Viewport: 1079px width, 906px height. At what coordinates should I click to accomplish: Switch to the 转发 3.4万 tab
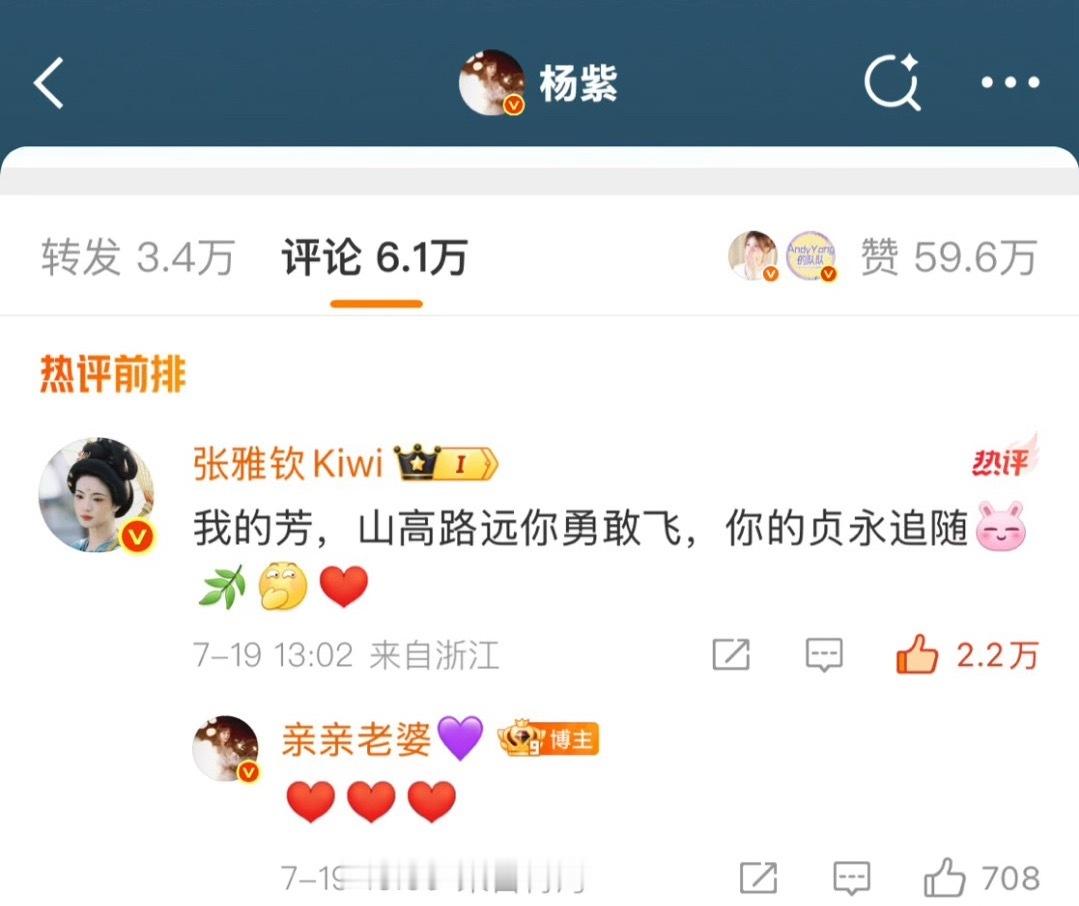point(138,258)
